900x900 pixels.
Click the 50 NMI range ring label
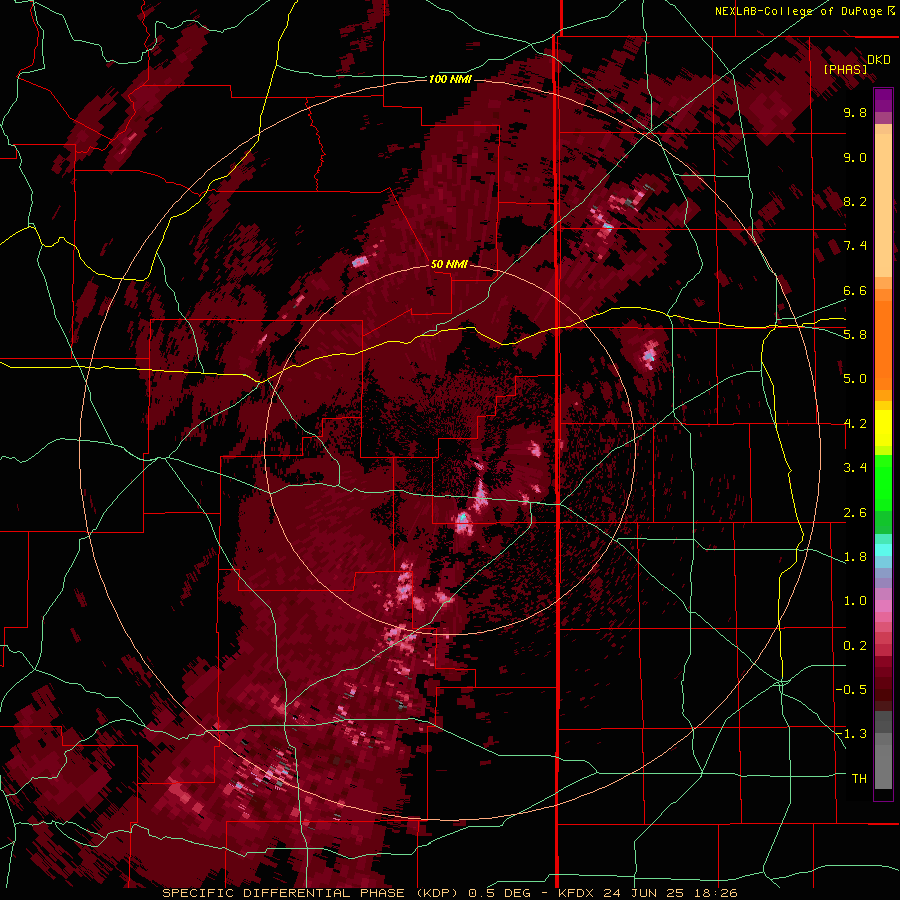449,264
